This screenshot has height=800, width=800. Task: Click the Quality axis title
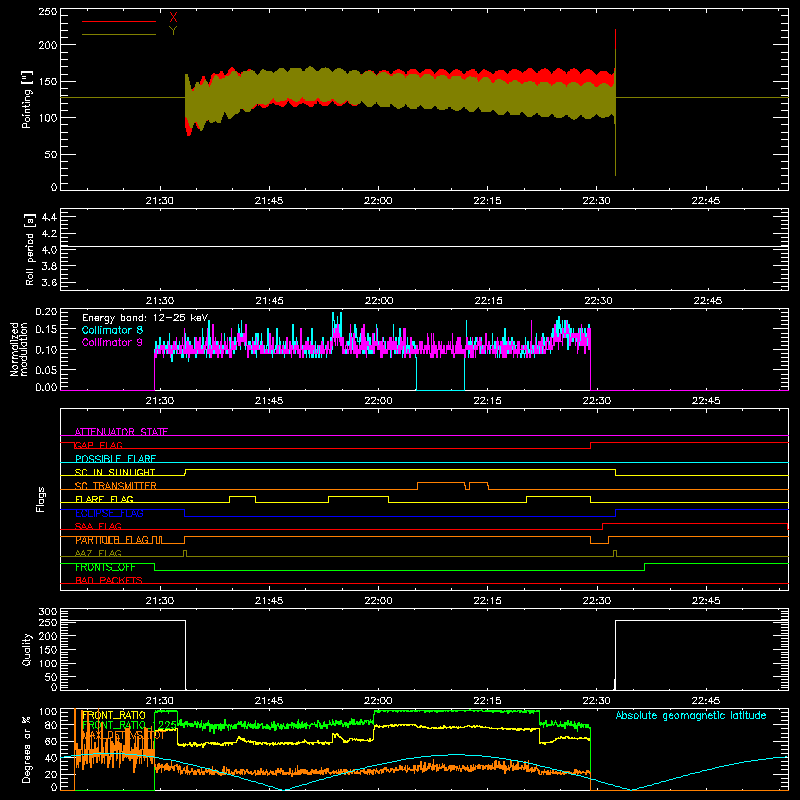pos(27,649)
